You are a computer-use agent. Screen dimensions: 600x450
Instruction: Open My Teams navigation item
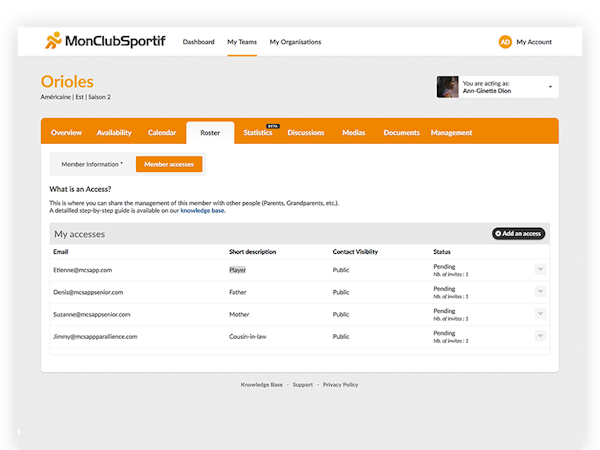(242, 42)
